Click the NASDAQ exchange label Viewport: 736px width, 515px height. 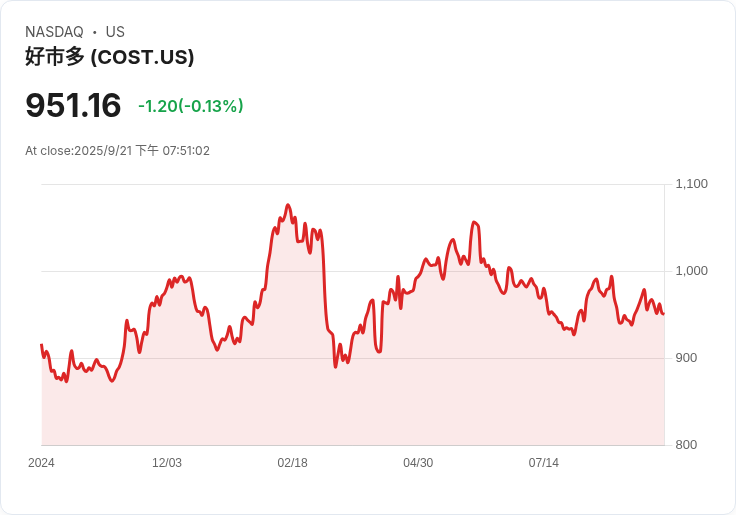54,32
